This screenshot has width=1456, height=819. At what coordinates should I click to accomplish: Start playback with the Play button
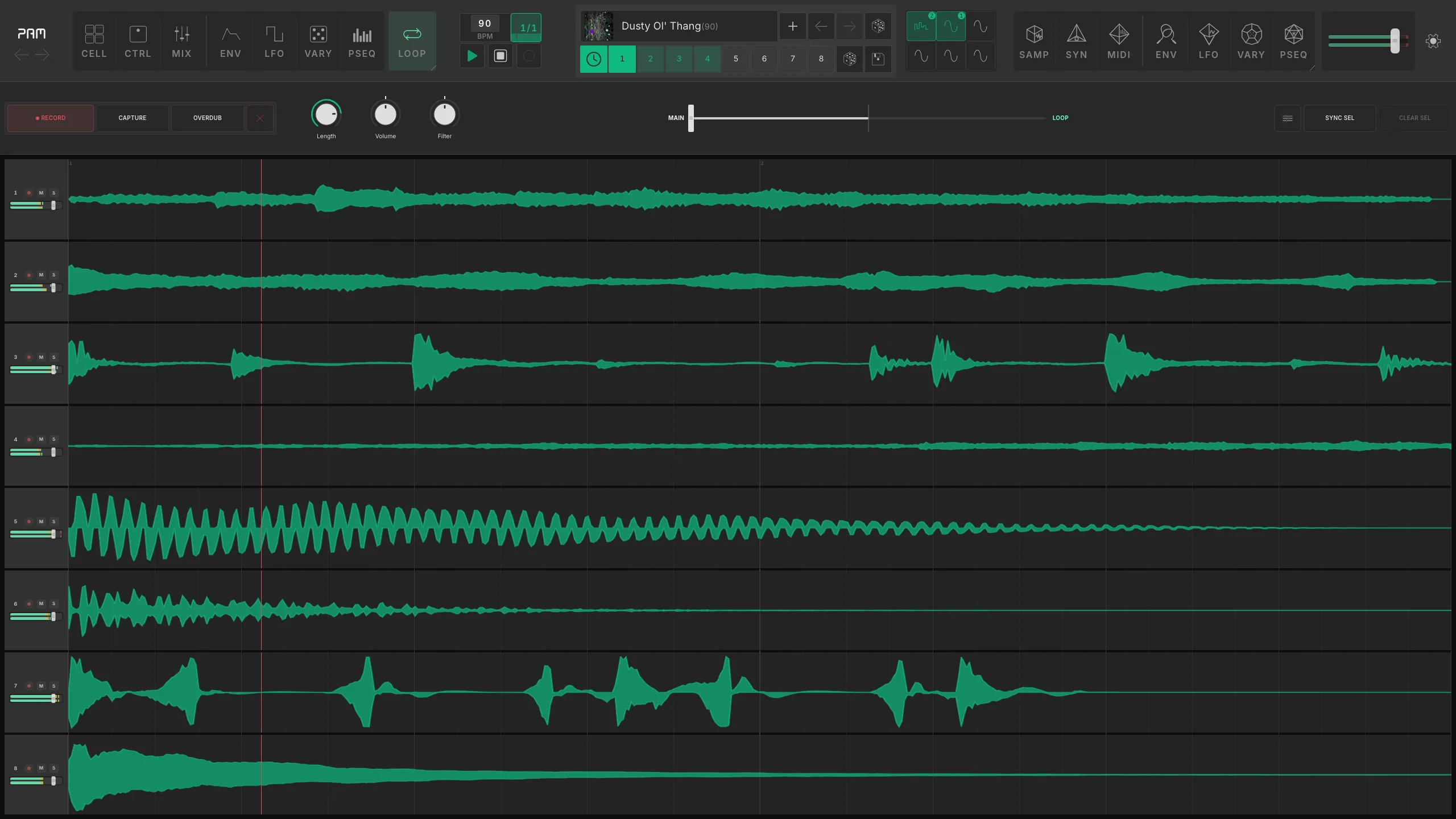click(x=472, y=56)
